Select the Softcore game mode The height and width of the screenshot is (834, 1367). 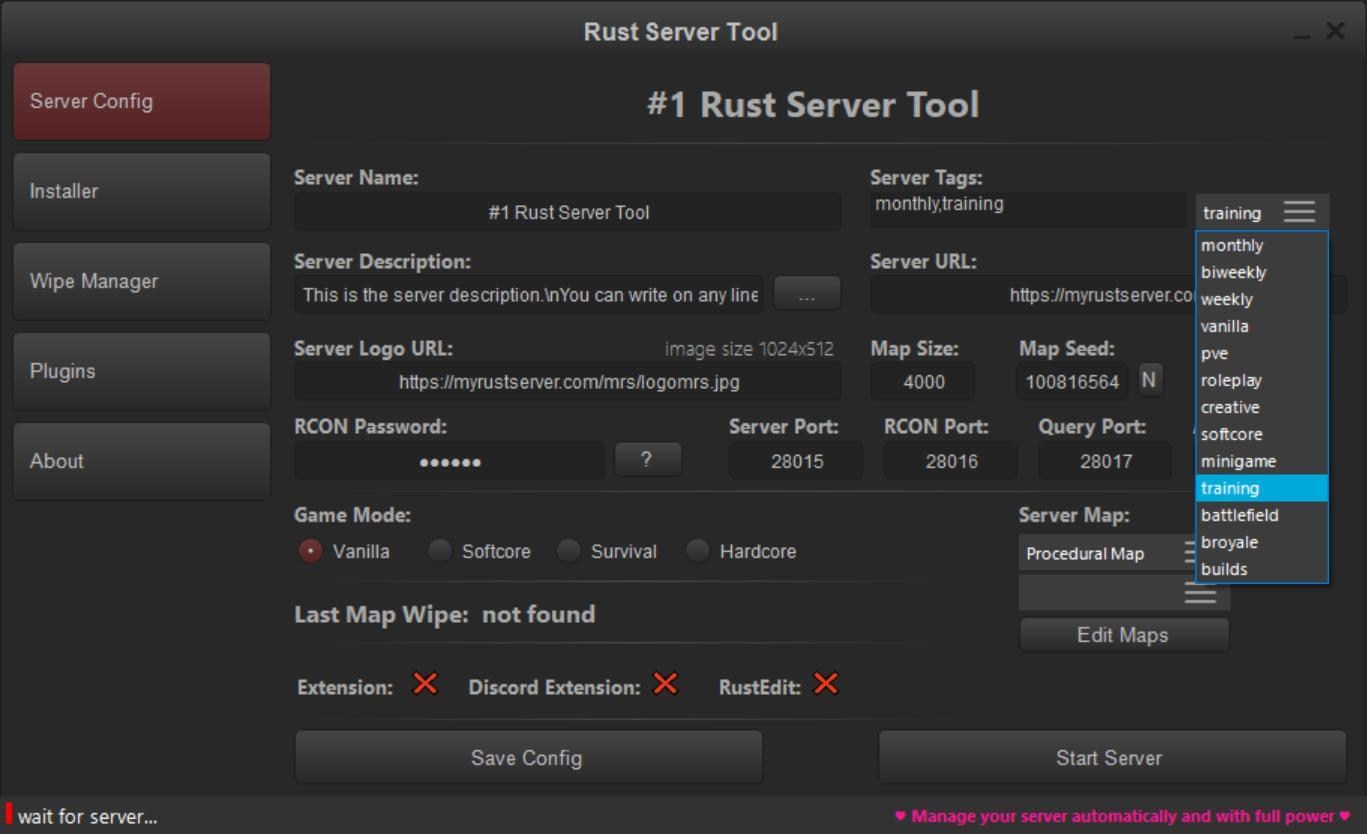click(x=438, y=550)
